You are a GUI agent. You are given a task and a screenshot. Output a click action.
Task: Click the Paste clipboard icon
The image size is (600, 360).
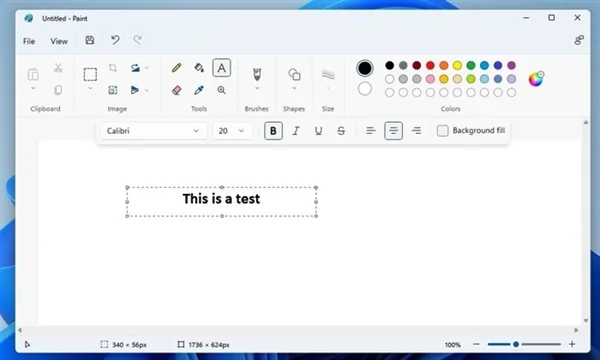click(33, 74)
